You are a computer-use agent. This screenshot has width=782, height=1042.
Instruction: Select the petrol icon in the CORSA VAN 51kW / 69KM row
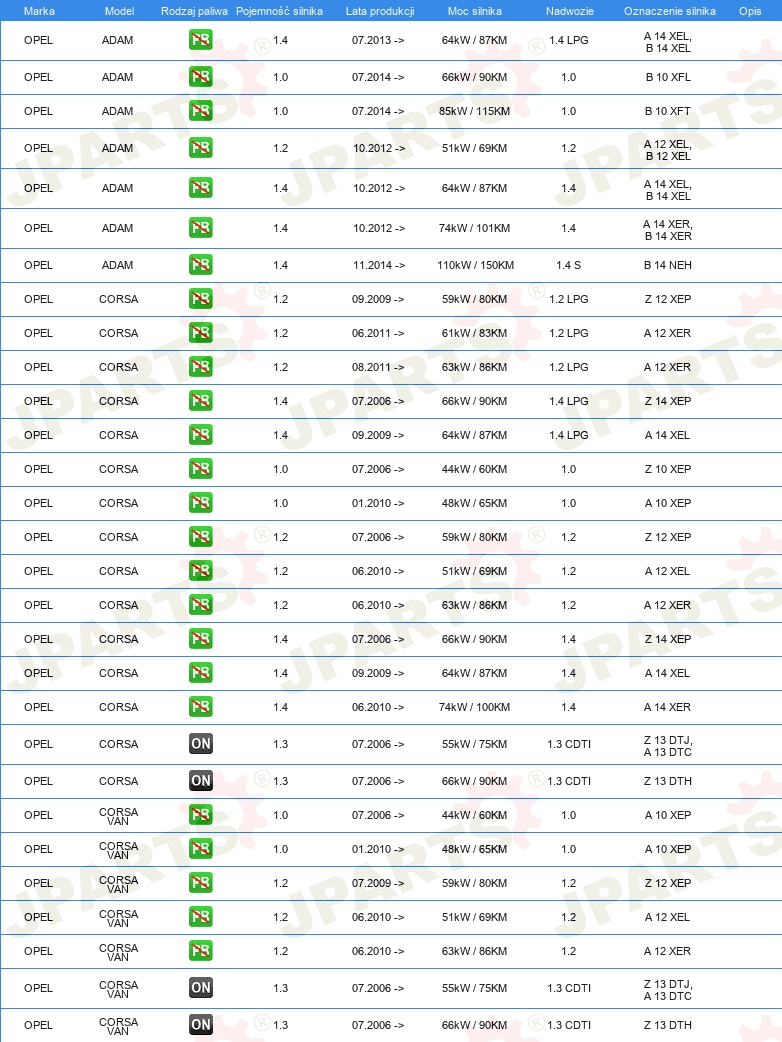pos(201,916)
